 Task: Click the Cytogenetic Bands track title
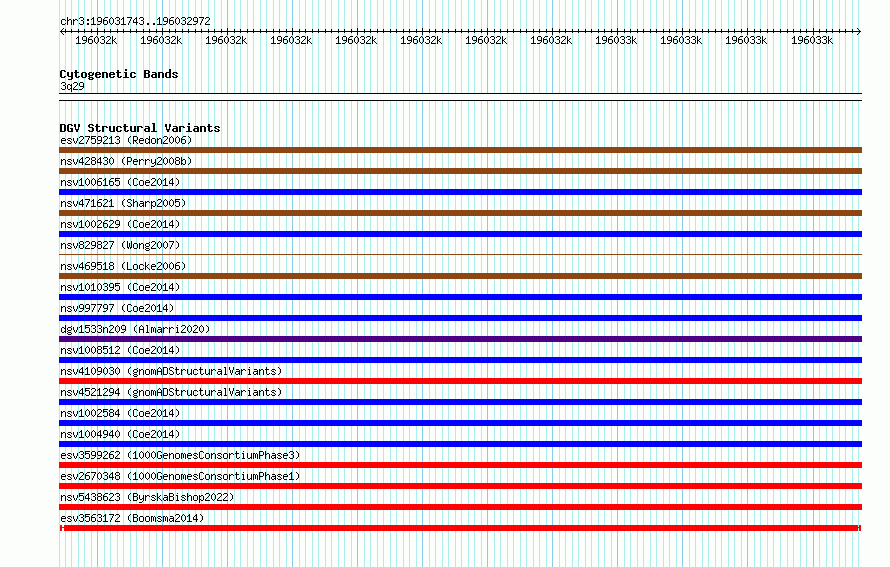(119, 74)
